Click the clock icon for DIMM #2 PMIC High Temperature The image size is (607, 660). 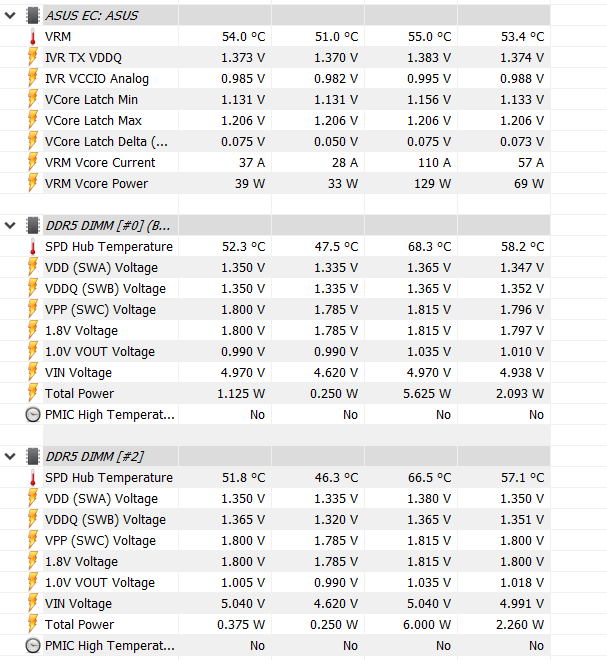coord(33,646)
